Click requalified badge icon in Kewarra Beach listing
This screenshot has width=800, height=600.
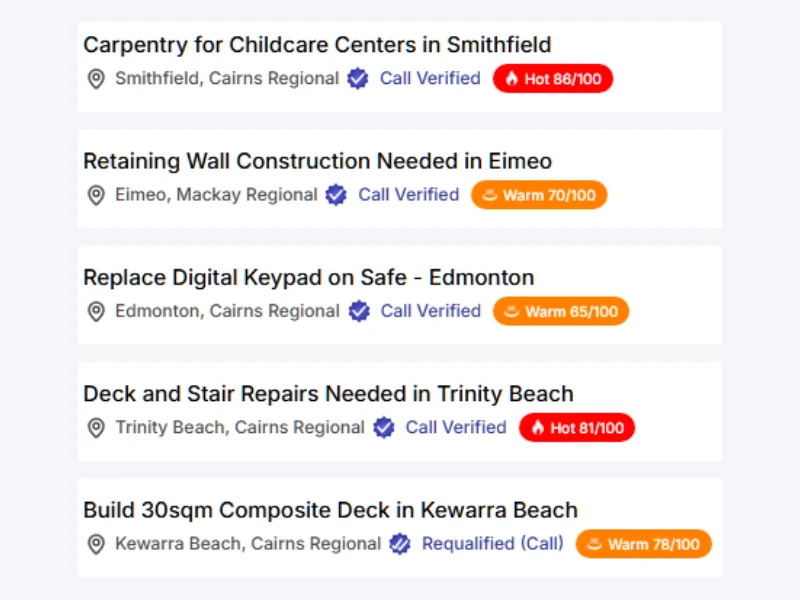tap(400, 545)
